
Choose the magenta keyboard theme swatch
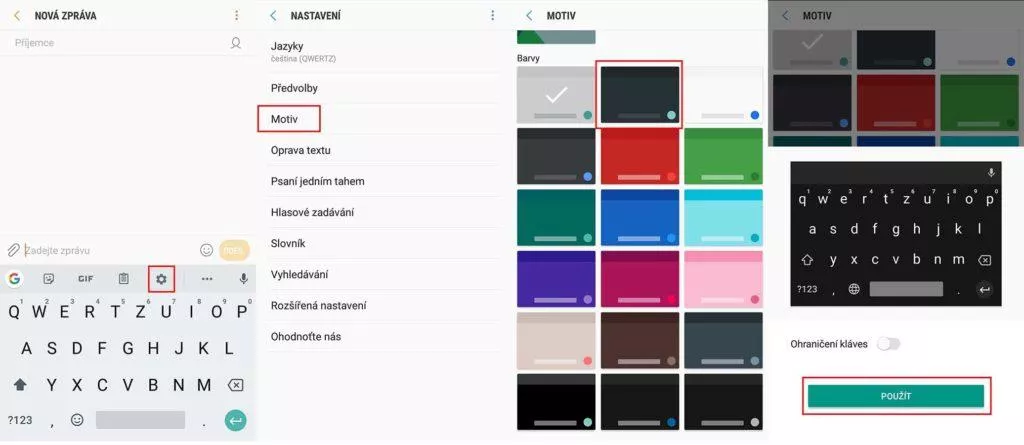tap(640, 279)
